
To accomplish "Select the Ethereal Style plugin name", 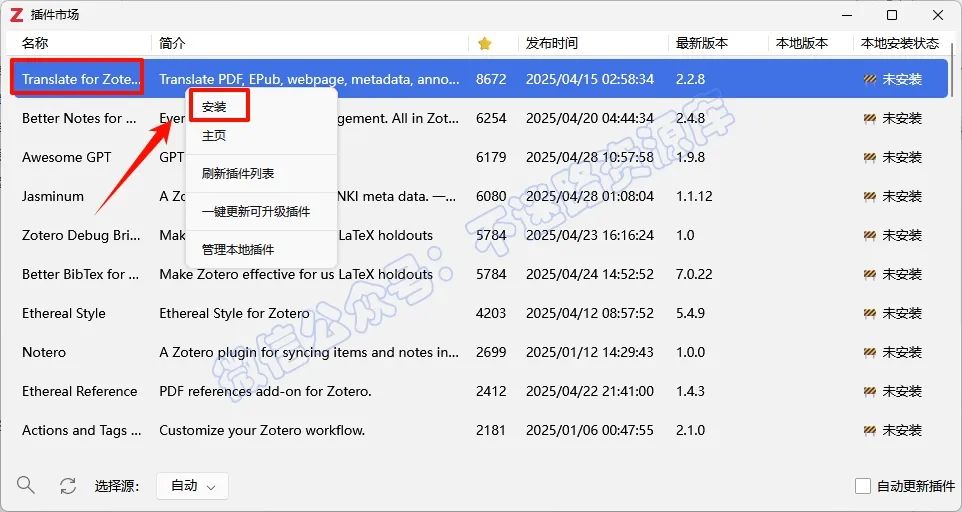I will tap(64, 313).
